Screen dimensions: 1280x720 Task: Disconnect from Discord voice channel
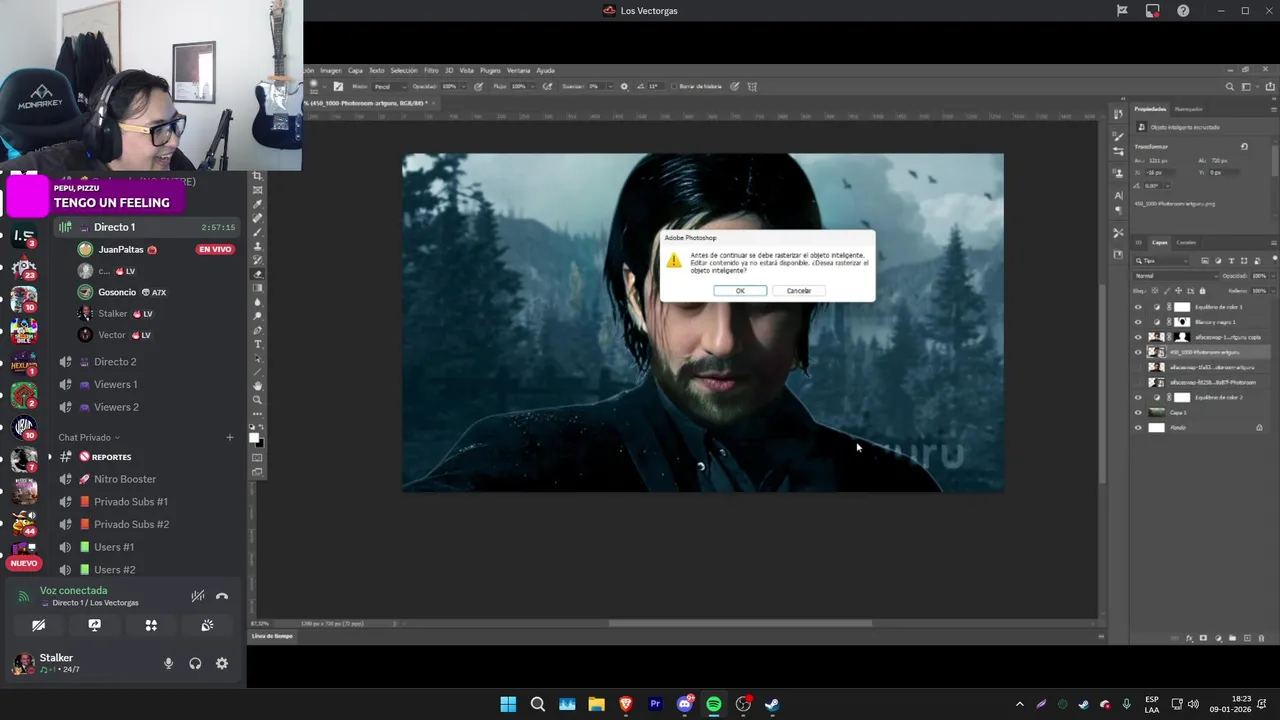(x=222, y=596)
